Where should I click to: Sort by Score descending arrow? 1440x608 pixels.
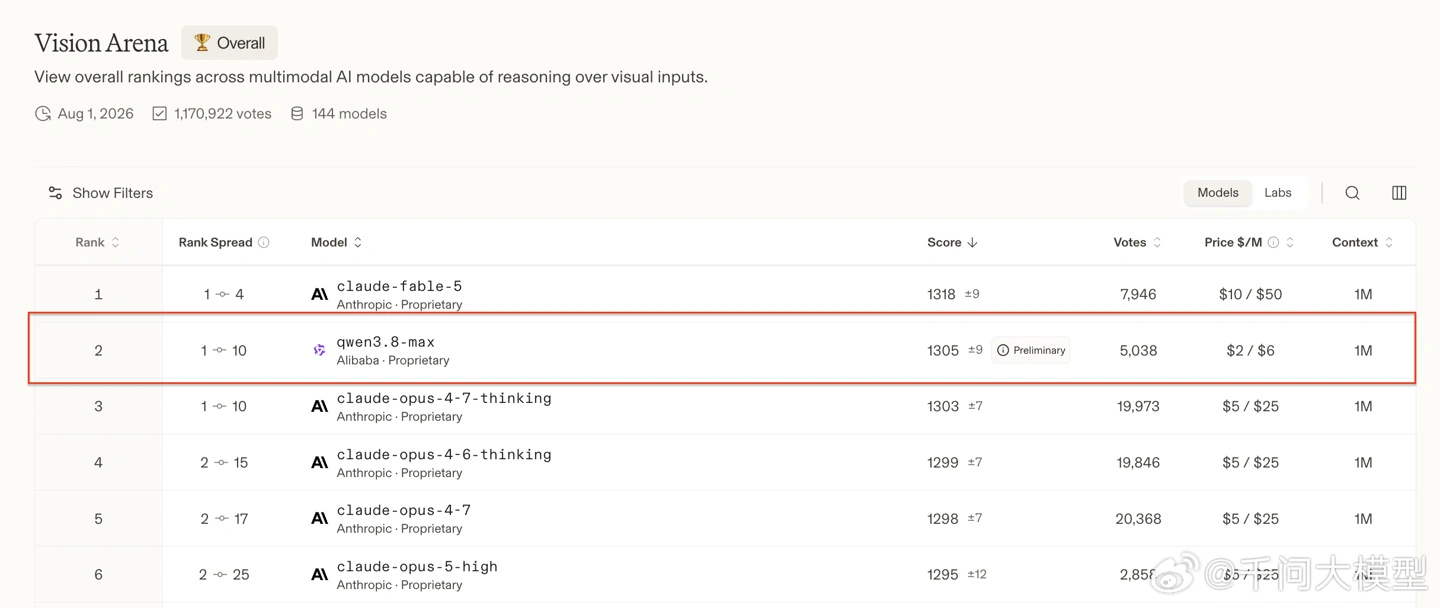[x=972, y=242]
